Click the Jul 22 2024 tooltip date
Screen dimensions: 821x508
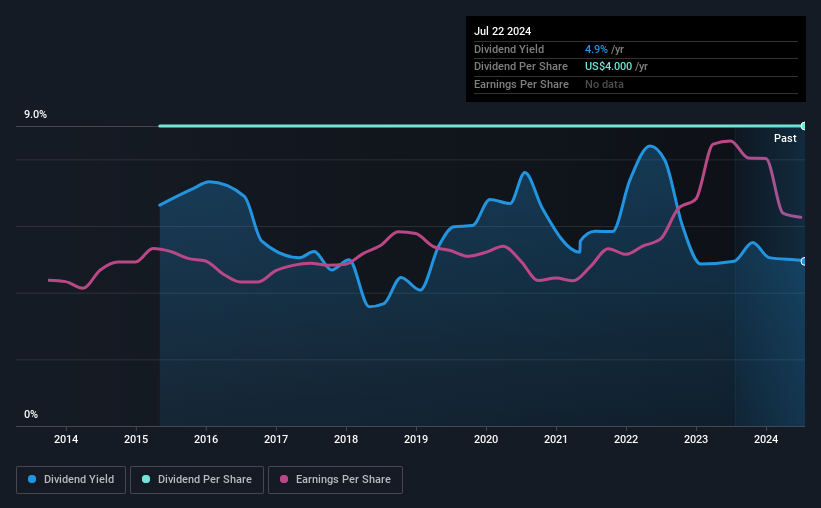(x=502, y=31)
